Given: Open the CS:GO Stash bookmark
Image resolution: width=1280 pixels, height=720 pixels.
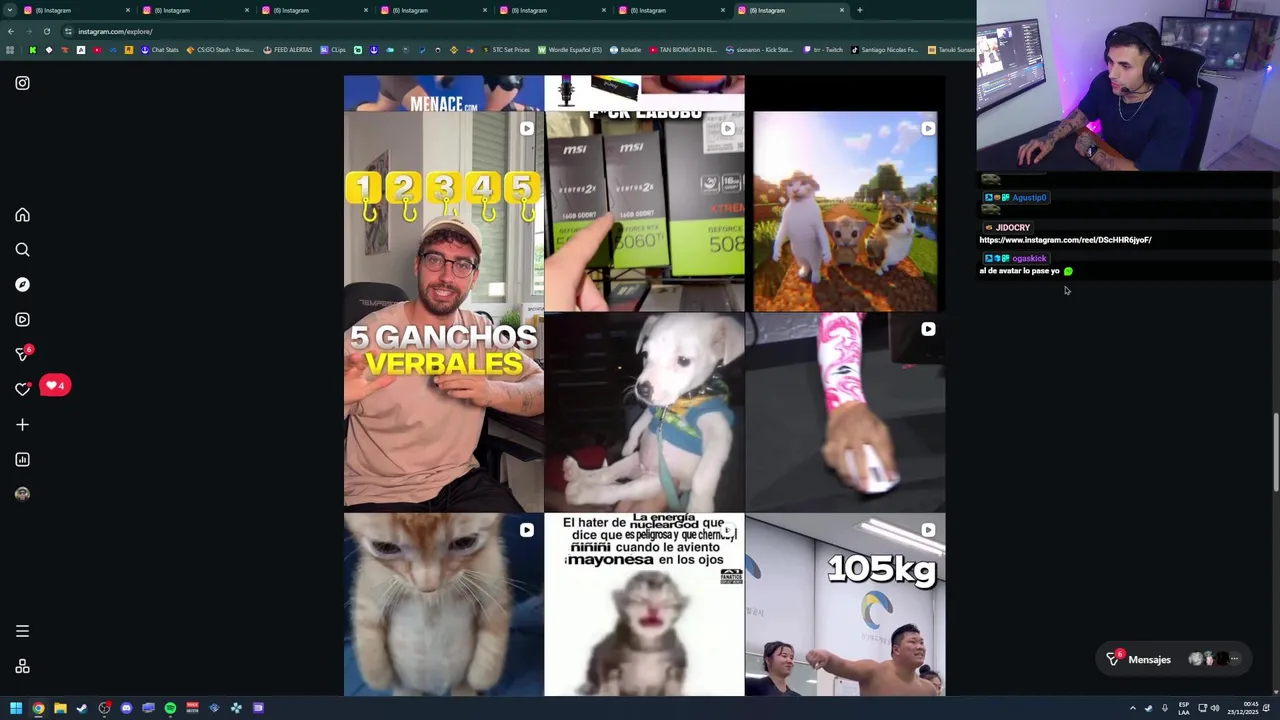Looking at the screenshot, I should (220, 50).
